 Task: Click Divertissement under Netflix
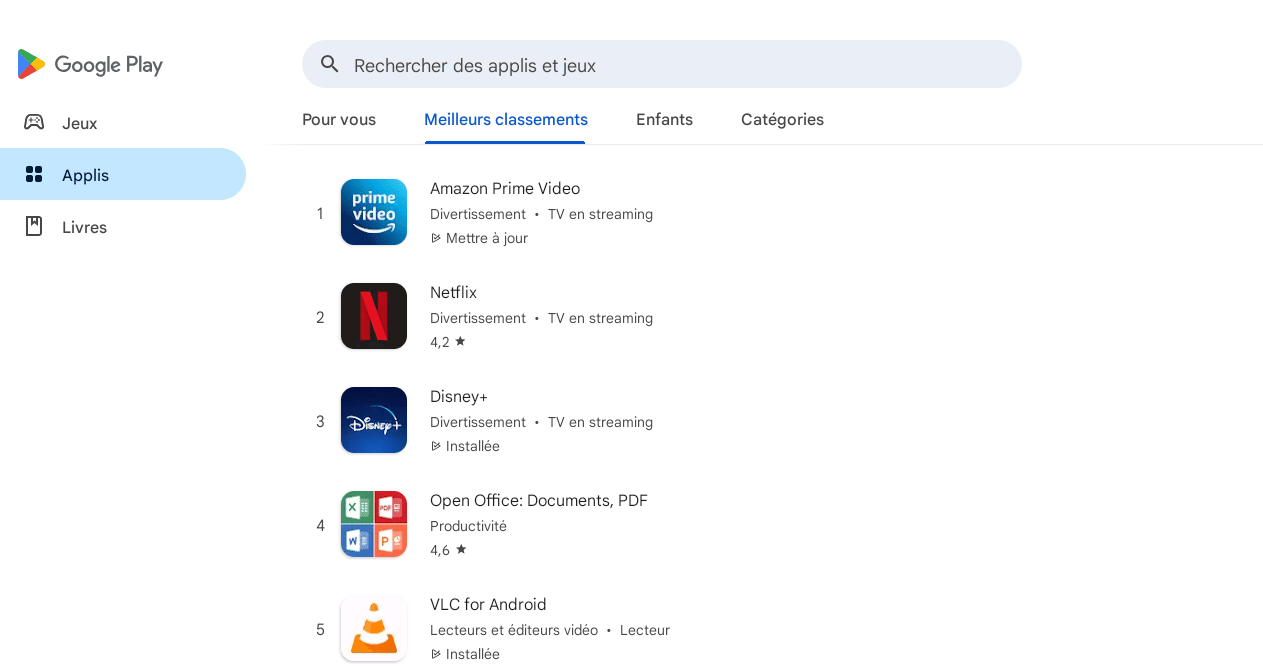pos(478,318)
